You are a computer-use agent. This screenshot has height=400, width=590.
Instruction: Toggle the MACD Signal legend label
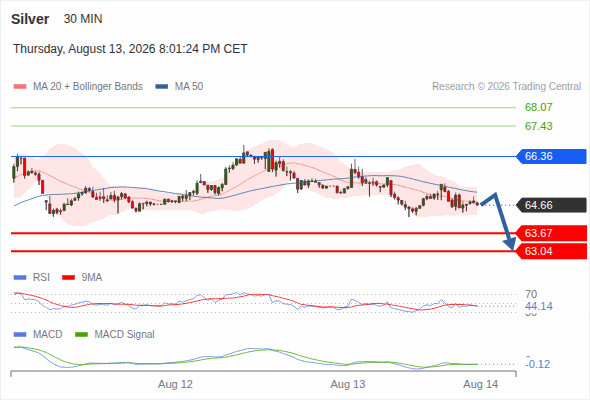point(124,335)
